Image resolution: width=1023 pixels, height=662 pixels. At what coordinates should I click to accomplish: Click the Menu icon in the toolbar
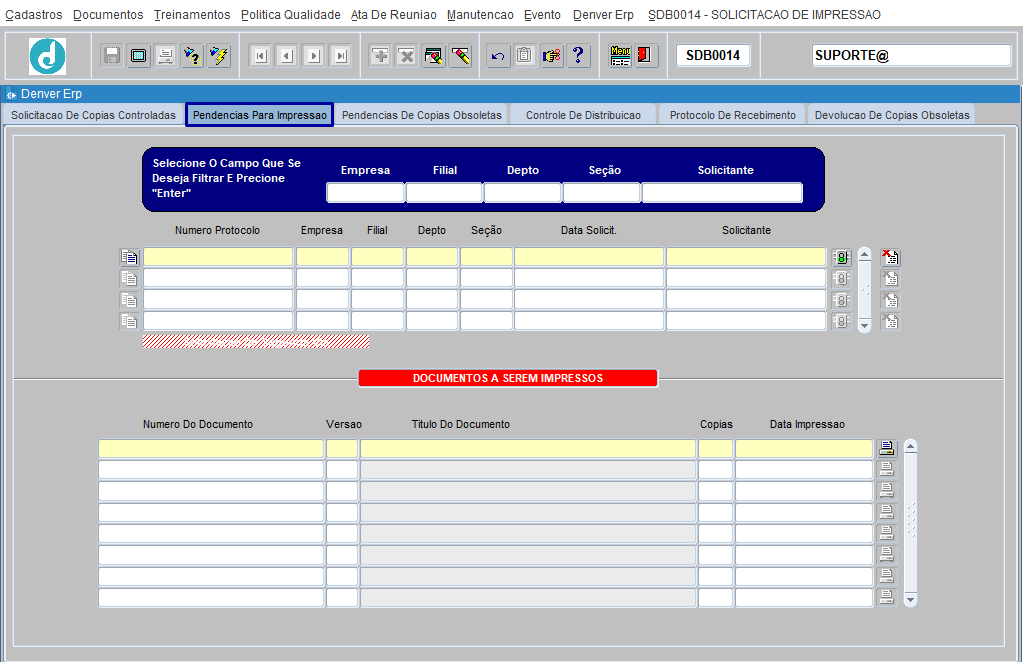click(x=620, y=56)
